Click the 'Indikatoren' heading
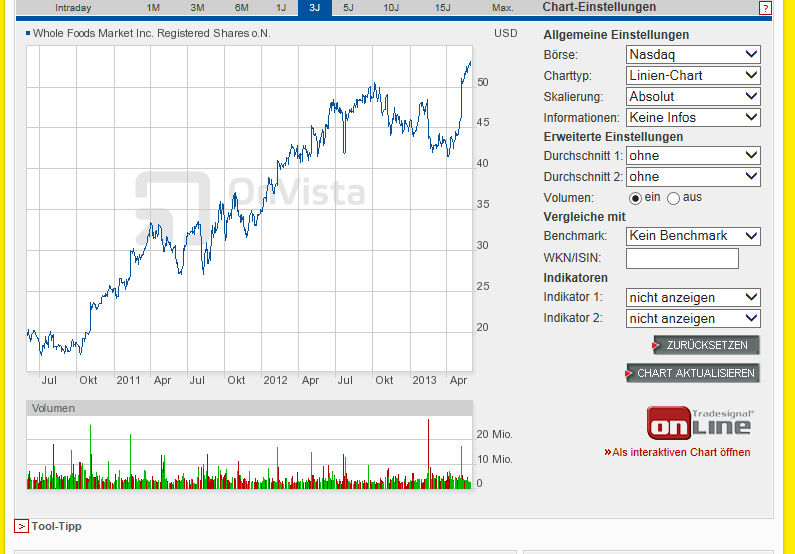Screen dimensions: 795x554 [575, 278]
